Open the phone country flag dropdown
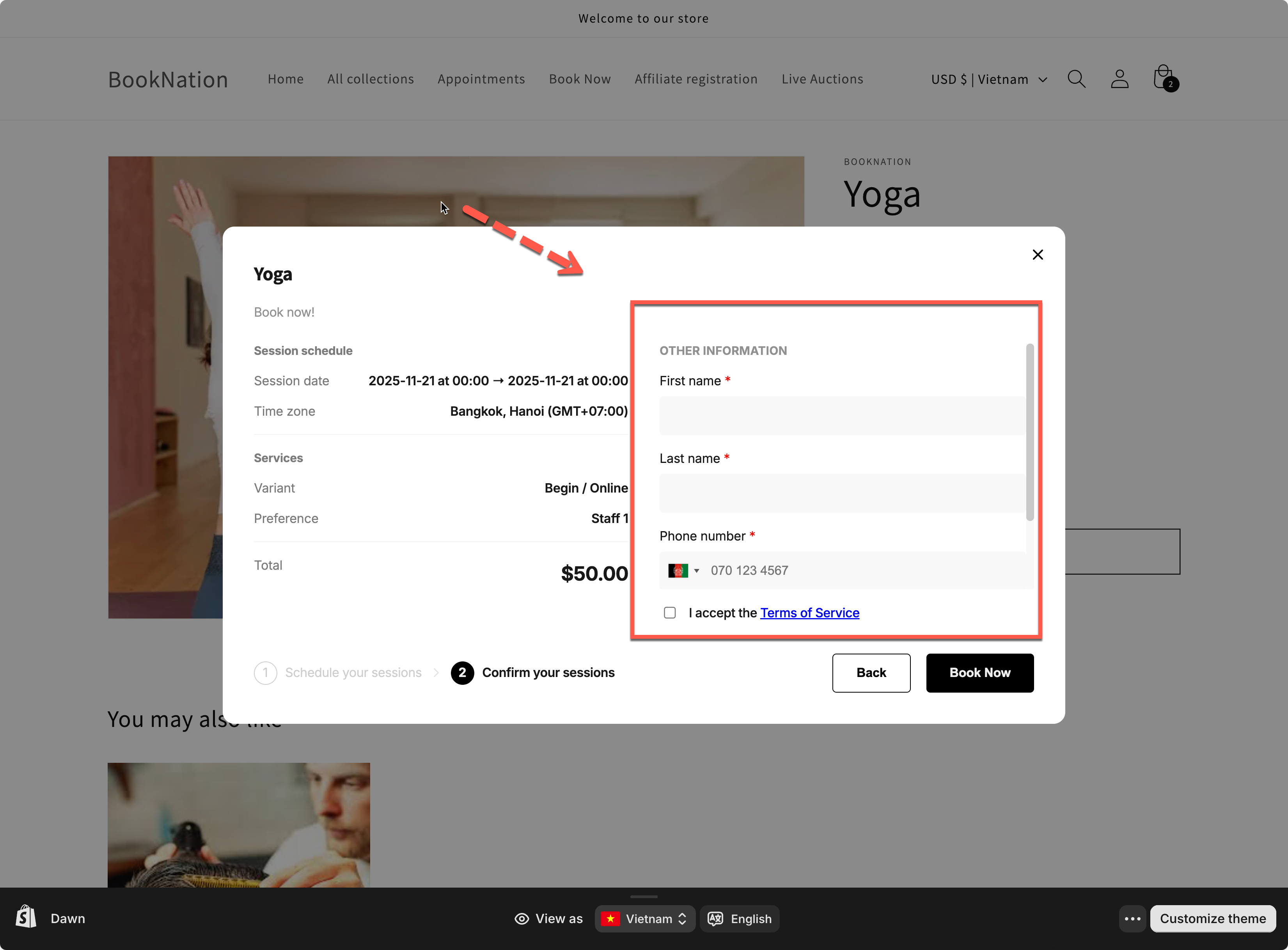The width and height of the screenshot is (1288, 950). point(683,571)
